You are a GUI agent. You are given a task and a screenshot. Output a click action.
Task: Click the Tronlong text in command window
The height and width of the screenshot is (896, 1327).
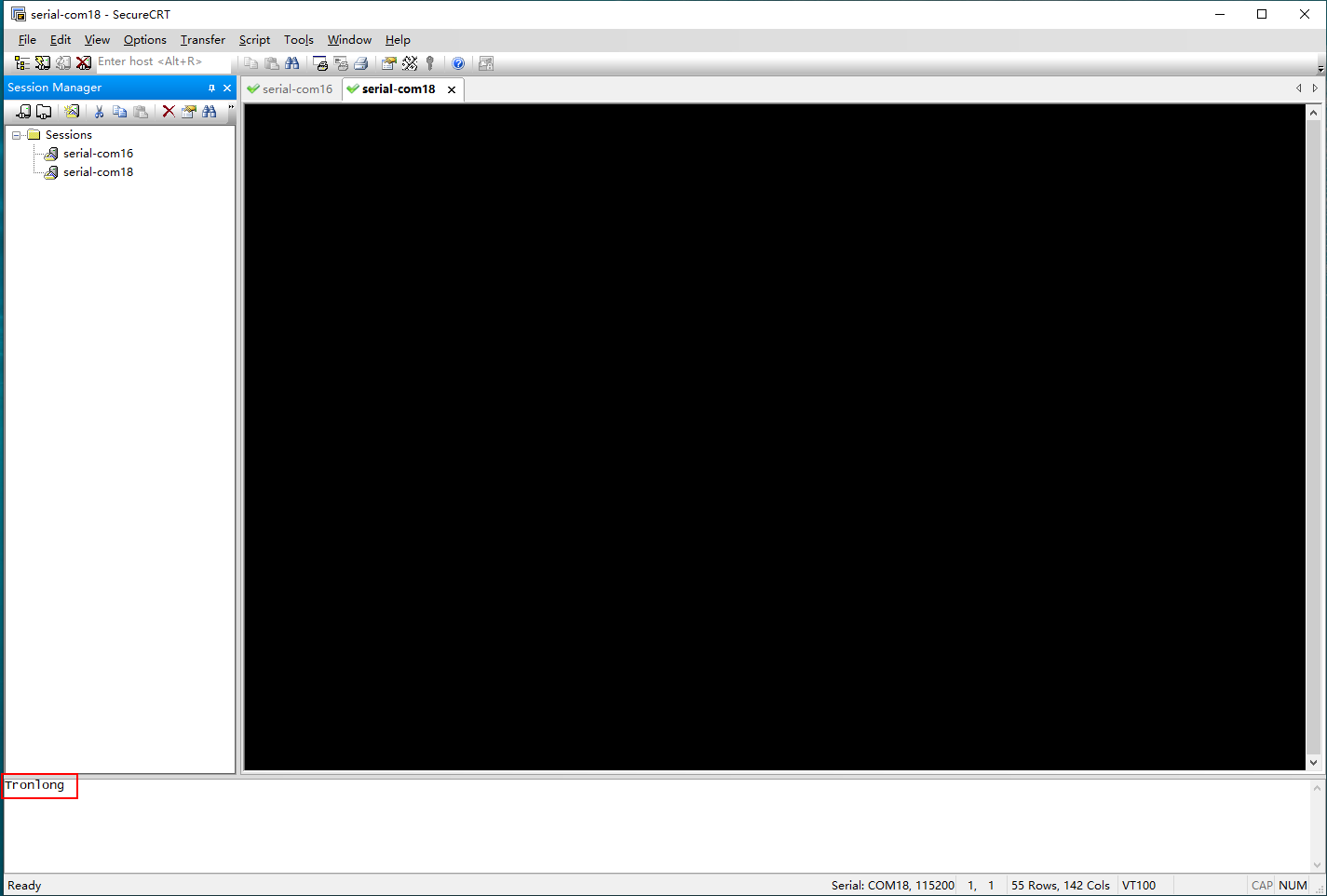(x=34, y=785)
